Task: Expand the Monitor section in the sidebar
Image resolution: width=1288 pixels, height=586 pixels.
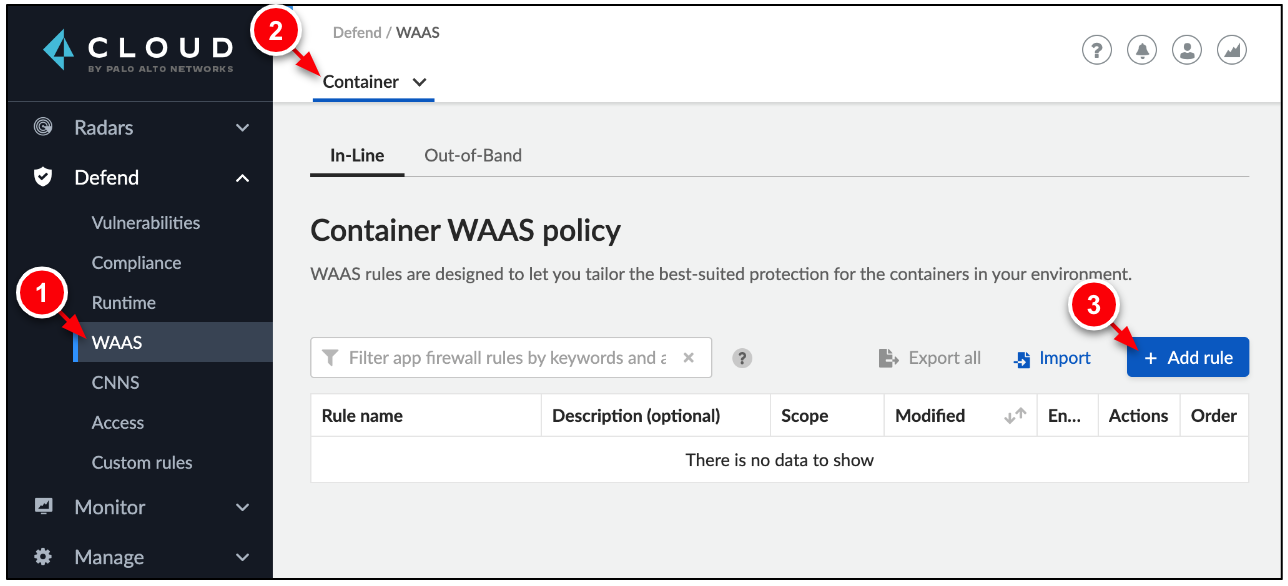Action: click(x=242, y=507)
